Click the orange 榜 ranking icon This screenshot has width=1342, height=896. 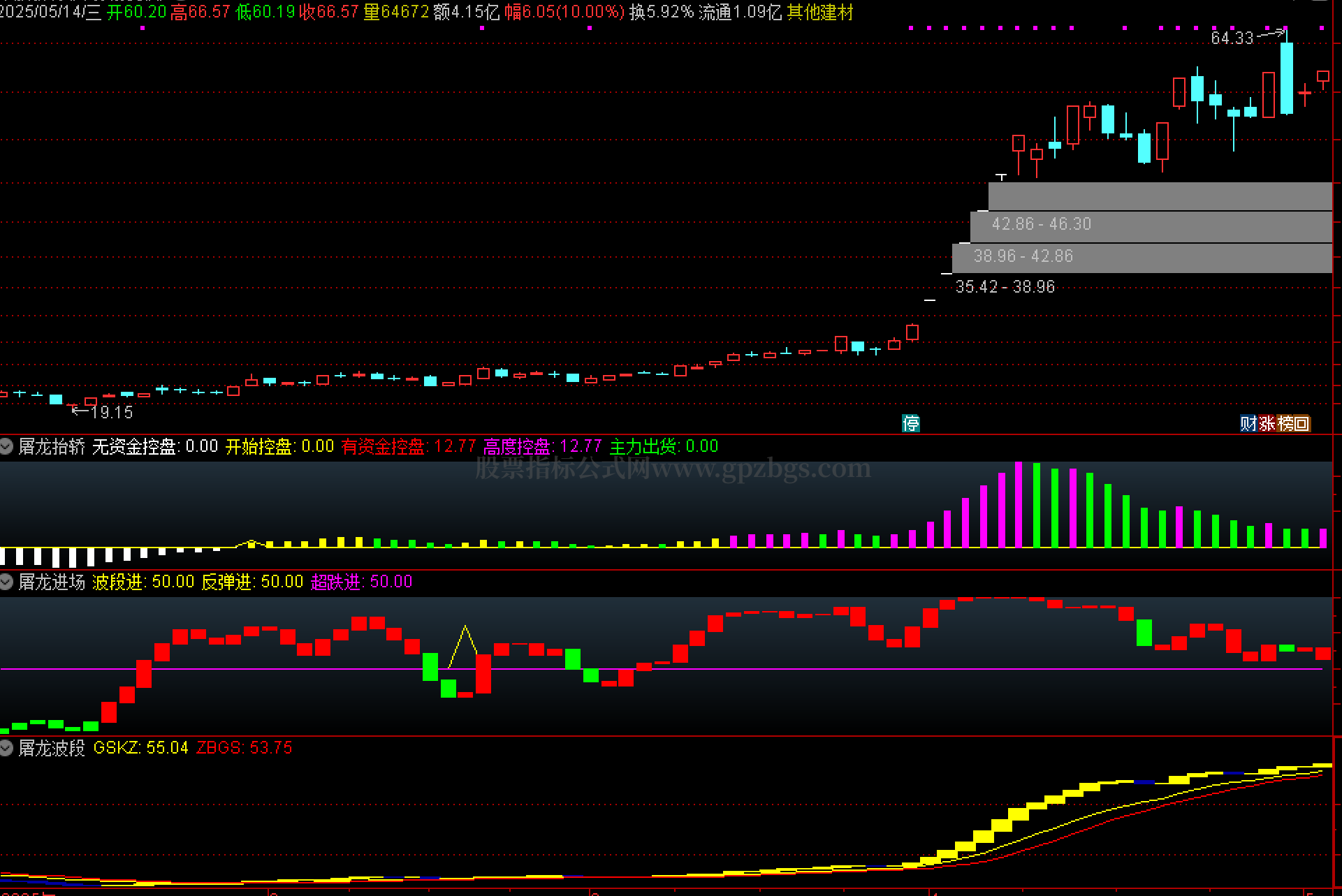click(1285, 423)
